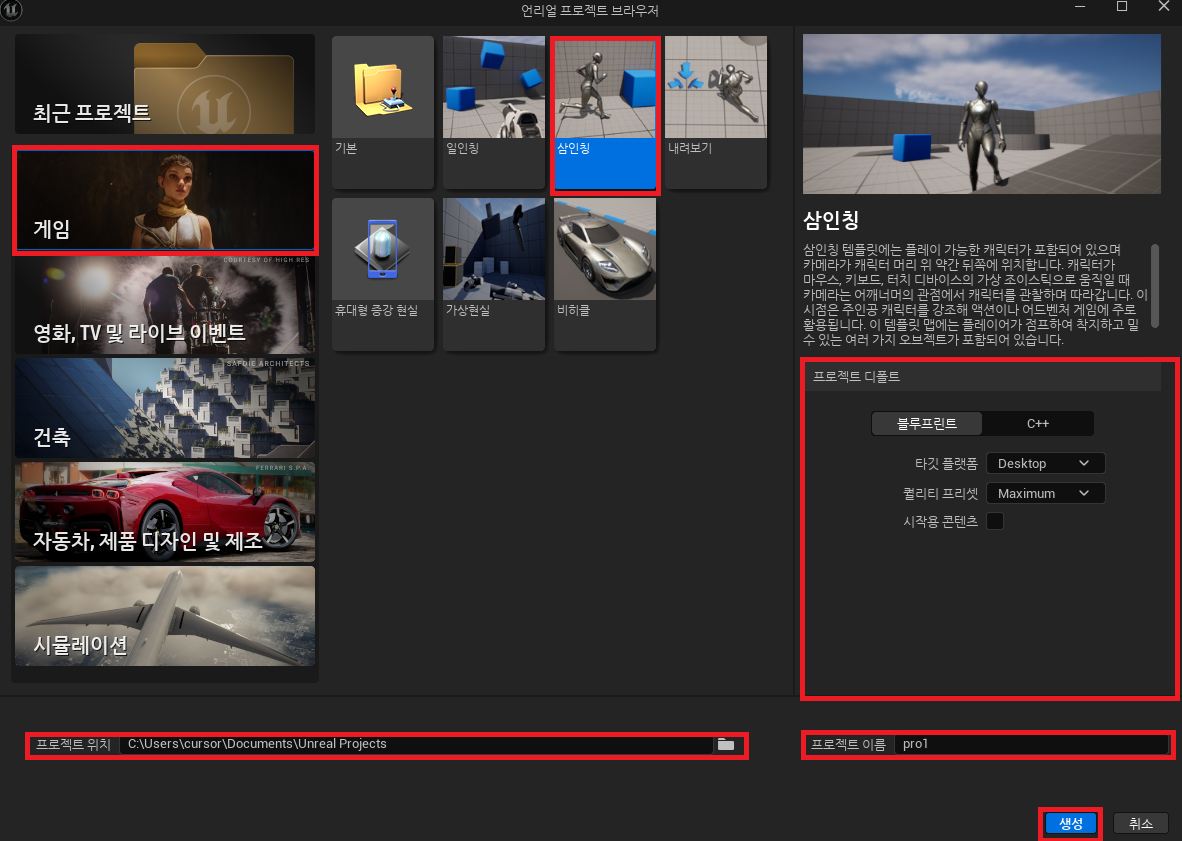Choose the 가상현실 template
The height and width of the screenshot is (841, 1182).
click(x=494, y=274)
